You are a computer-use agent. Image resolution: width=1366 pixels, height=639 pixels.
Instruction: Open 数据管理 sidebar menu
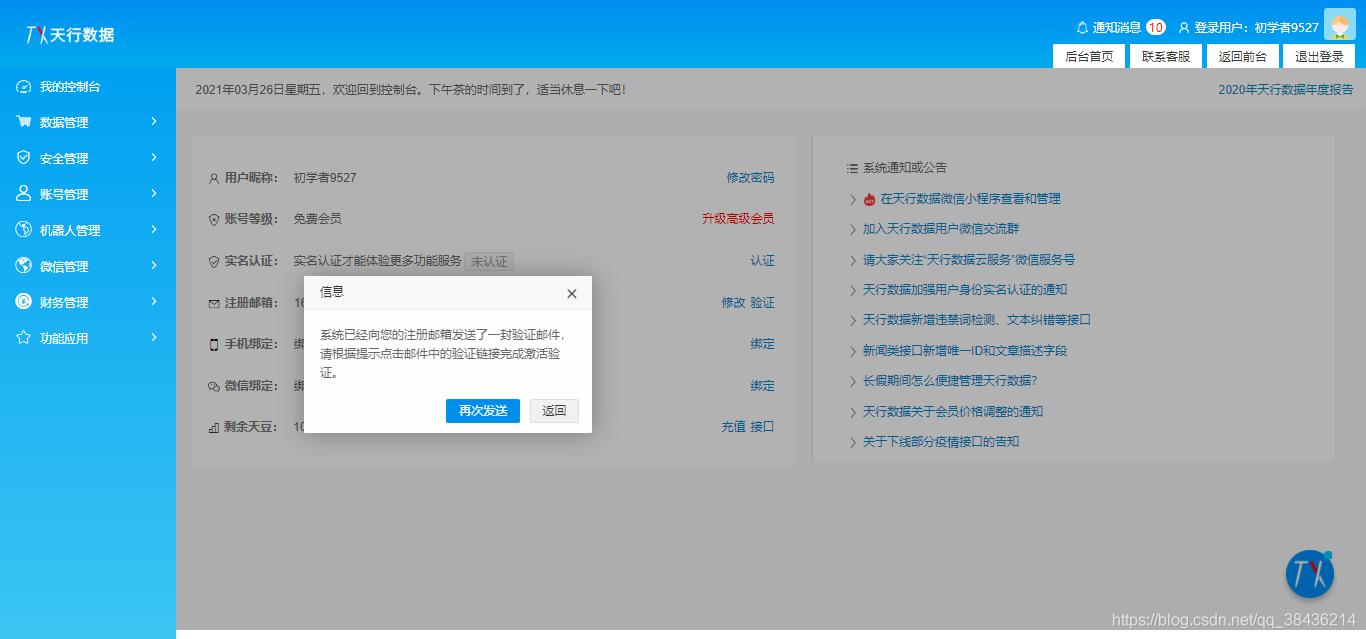click(x=88, y=122)
